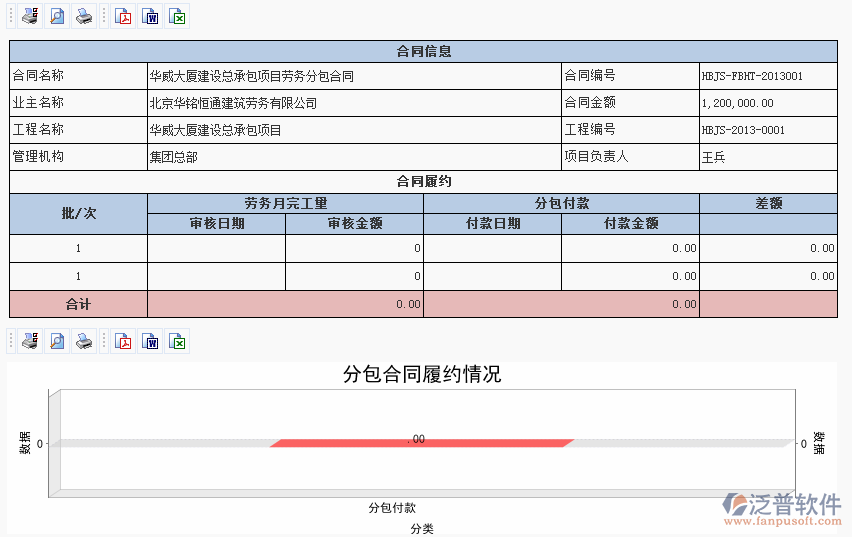Click the 劳务月完工里 group header
Image resolution: width=852 pixels, height=537 pixels.
(285, 203)
